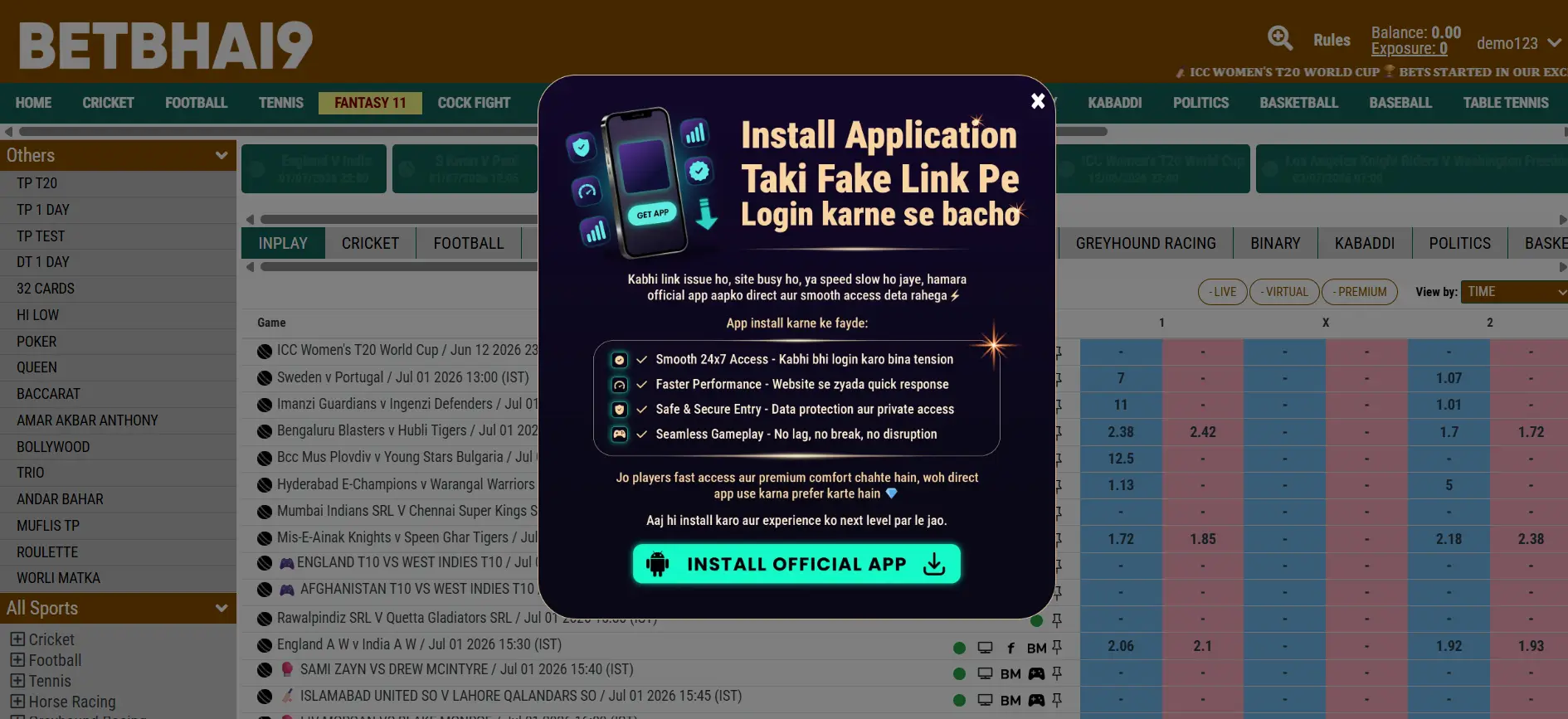Viewport: 1568px width, 719px height.
Task: Open 32 CARDS casino game
Action: tap(118, 289)
